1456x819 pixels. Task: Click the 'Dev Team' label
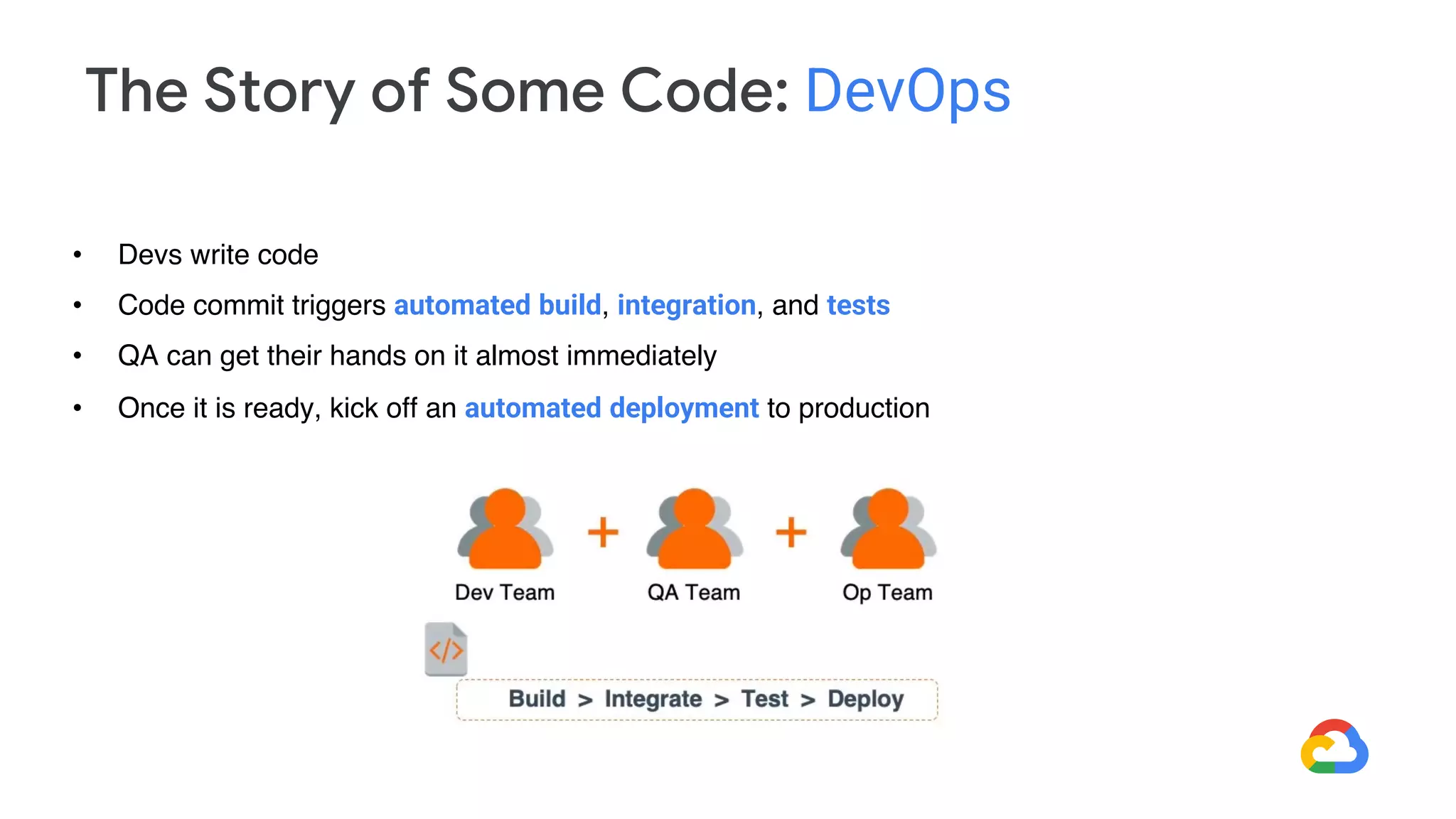click(x=505, y=592)
